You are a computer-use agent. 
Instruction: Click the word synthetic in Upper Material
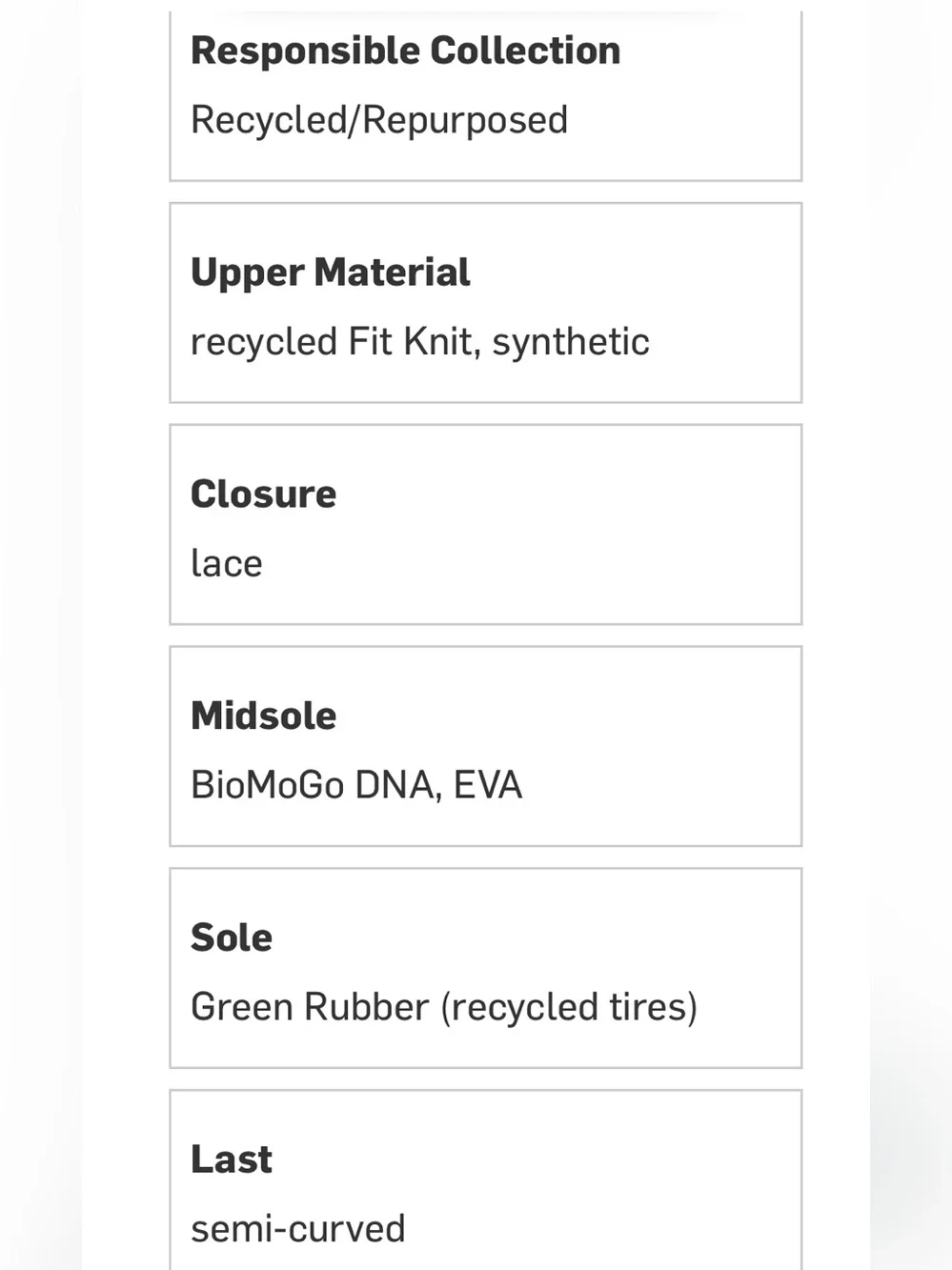coord(571,343)
